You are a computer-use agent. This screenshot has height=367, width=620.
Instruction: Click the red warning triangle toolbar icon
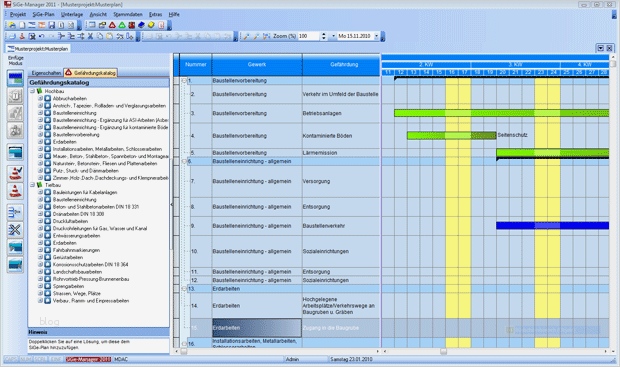pos(112,25)
